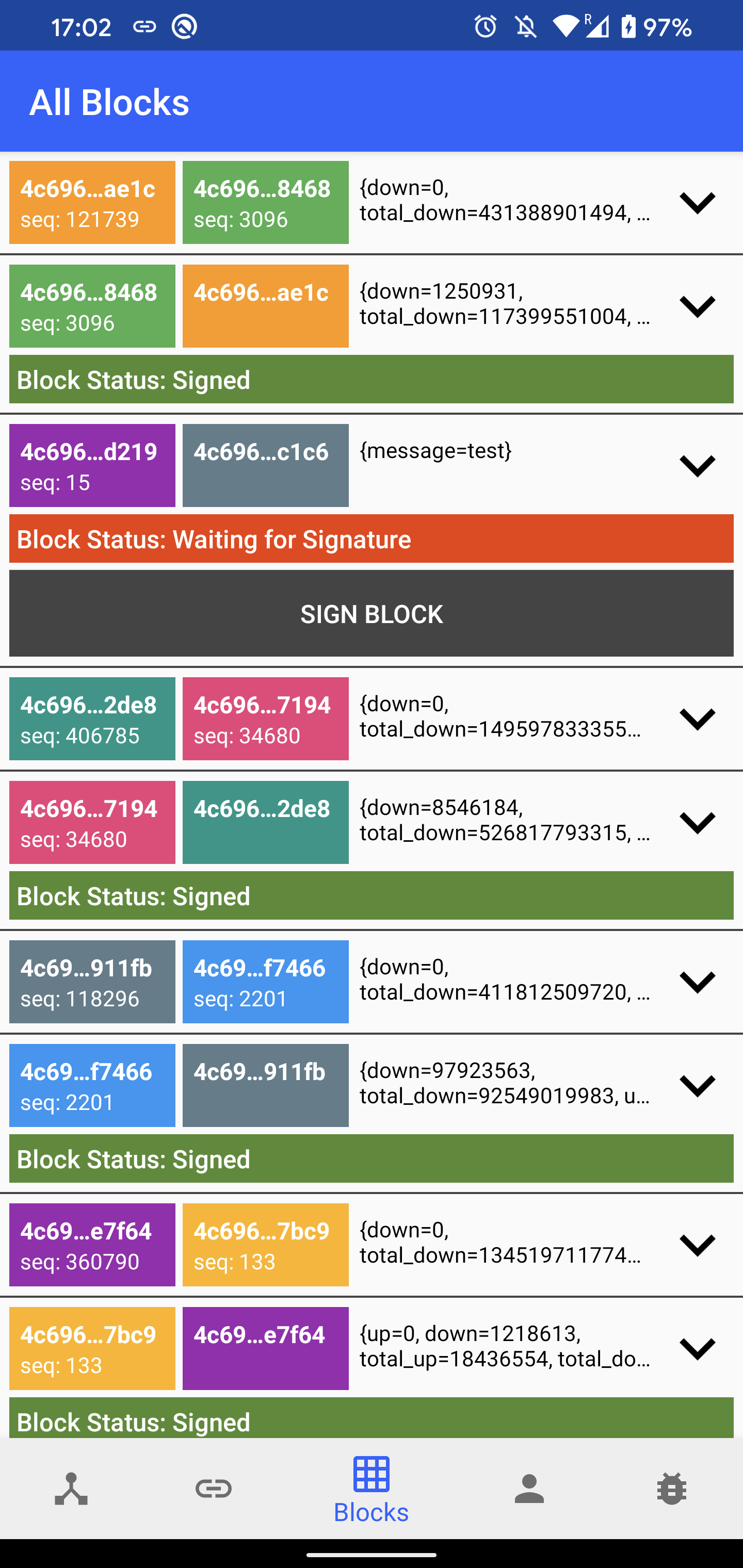Expand the {message=test} block details

(x=697, y=466)
